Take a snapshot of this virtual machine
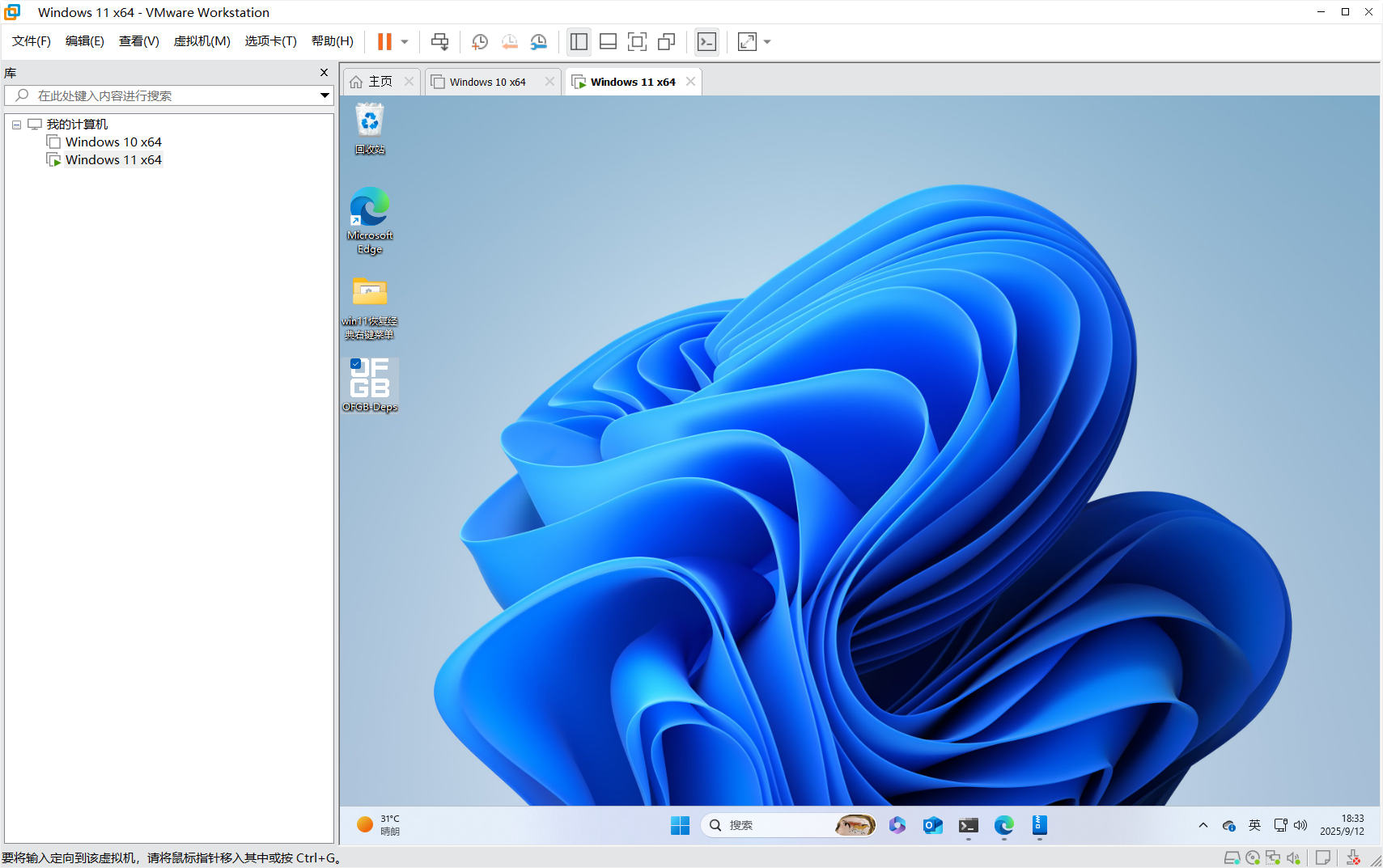 coord(480,41)
